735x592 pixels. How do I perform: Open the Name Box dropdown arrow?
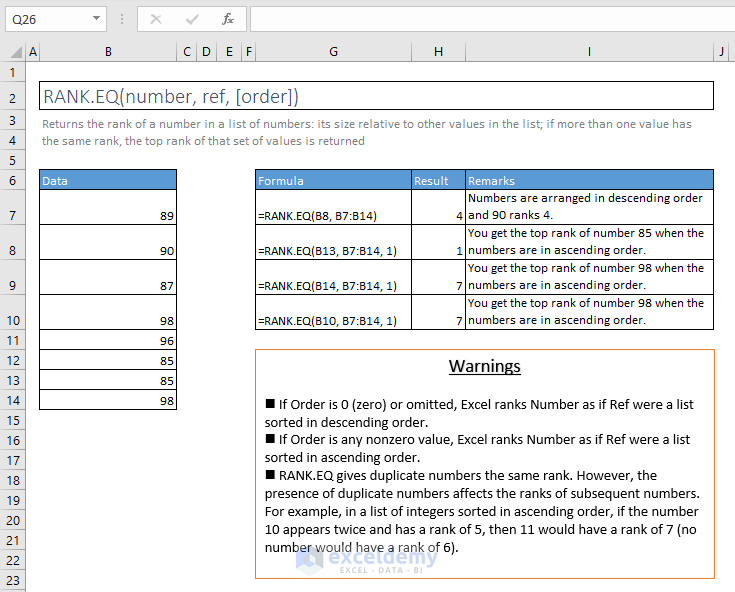point(96,19)
